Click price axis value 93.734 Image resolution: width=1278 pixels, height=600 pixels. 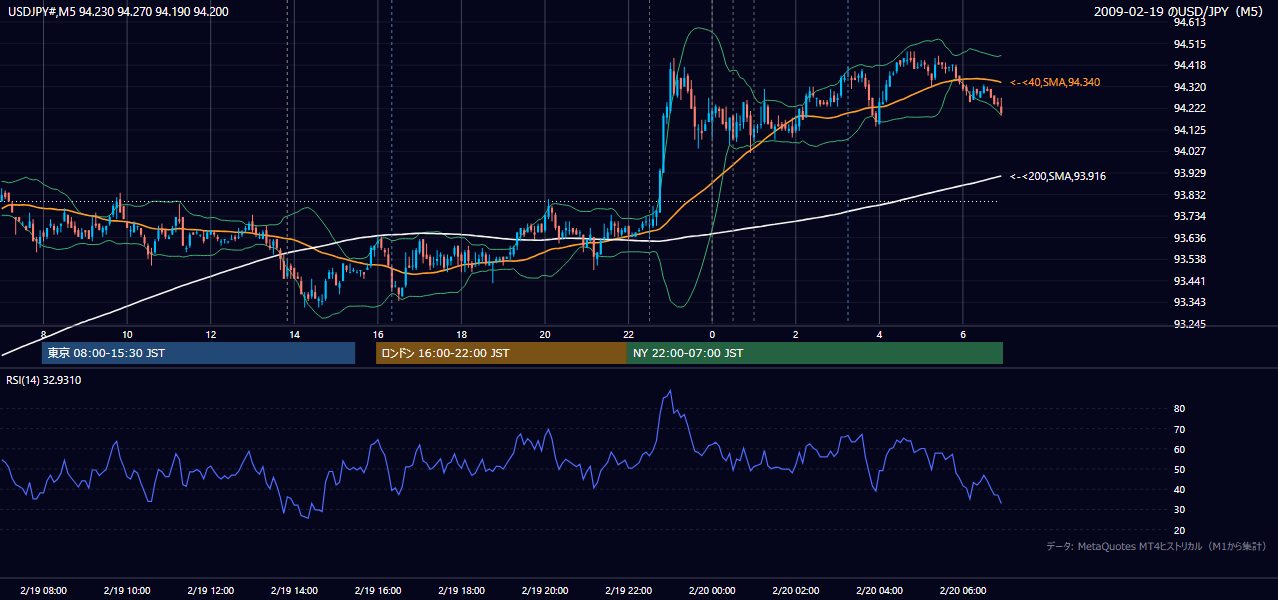(1189, 216)
